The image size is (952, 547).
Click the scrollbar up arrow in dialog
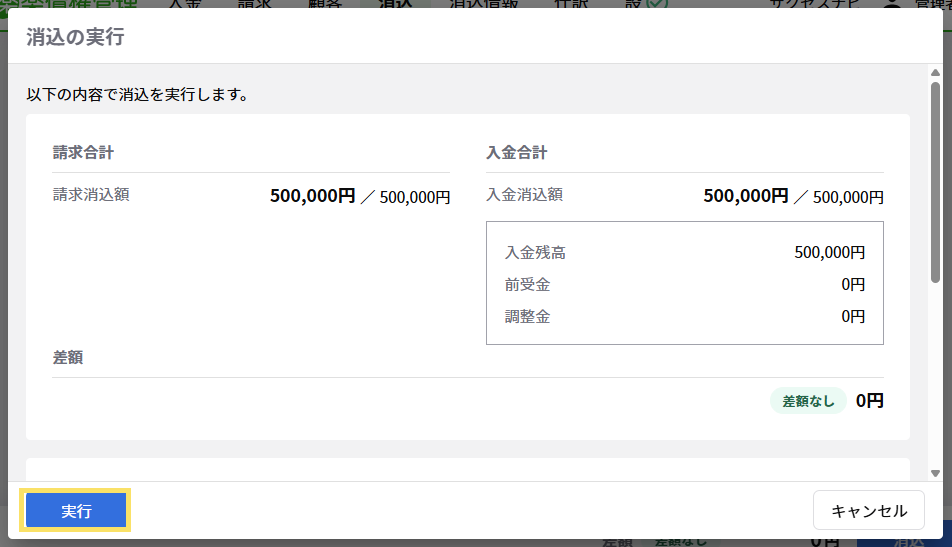[x=935, y=73]
